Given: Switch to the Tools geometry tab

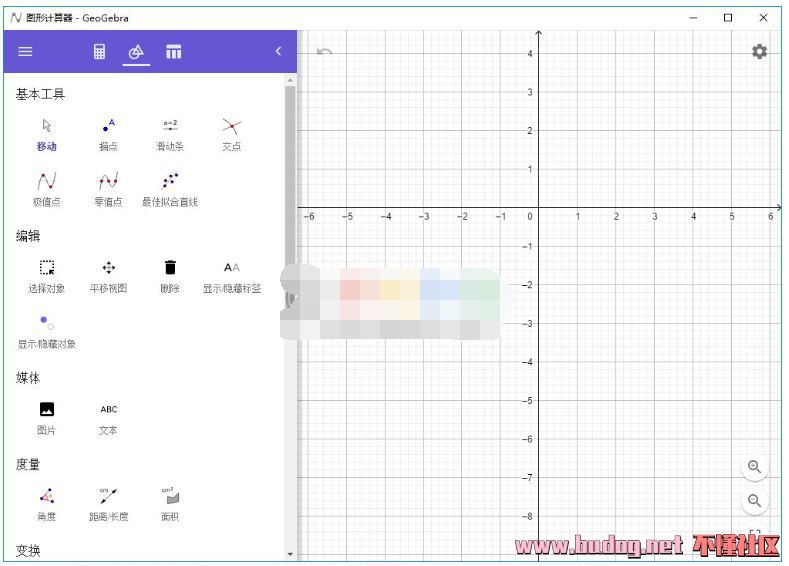Looking at the screenshot, I should click(136, 51).
